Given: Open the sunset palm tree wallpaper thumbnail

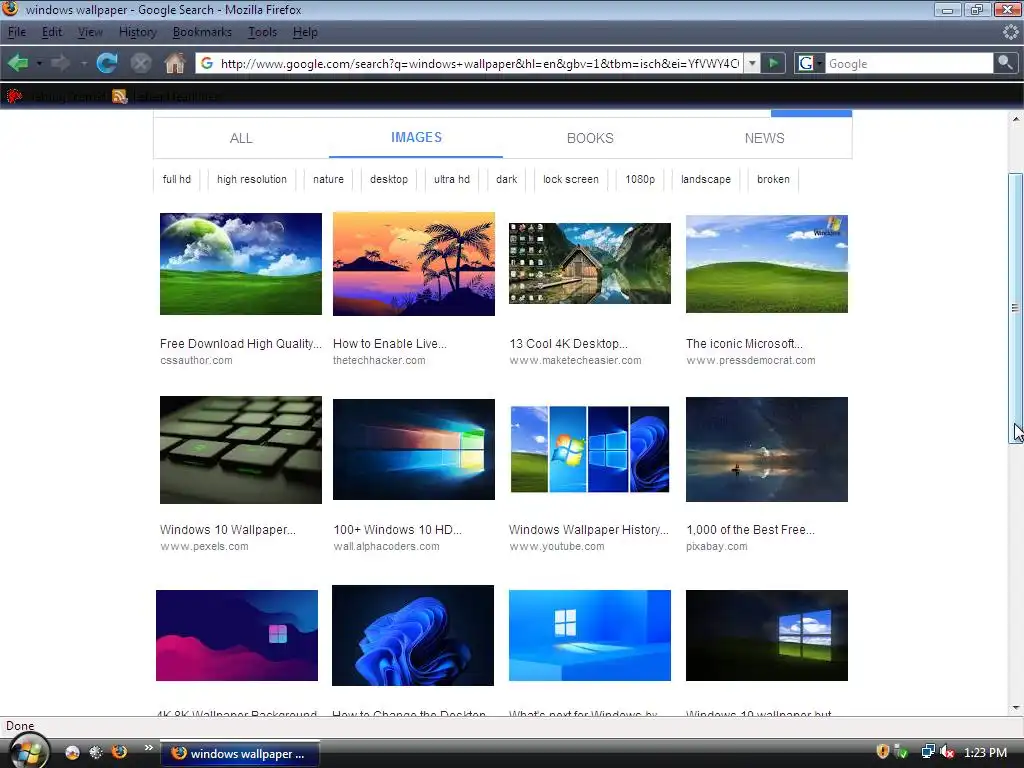Looking at the screenshot, I should coord(414,264).
